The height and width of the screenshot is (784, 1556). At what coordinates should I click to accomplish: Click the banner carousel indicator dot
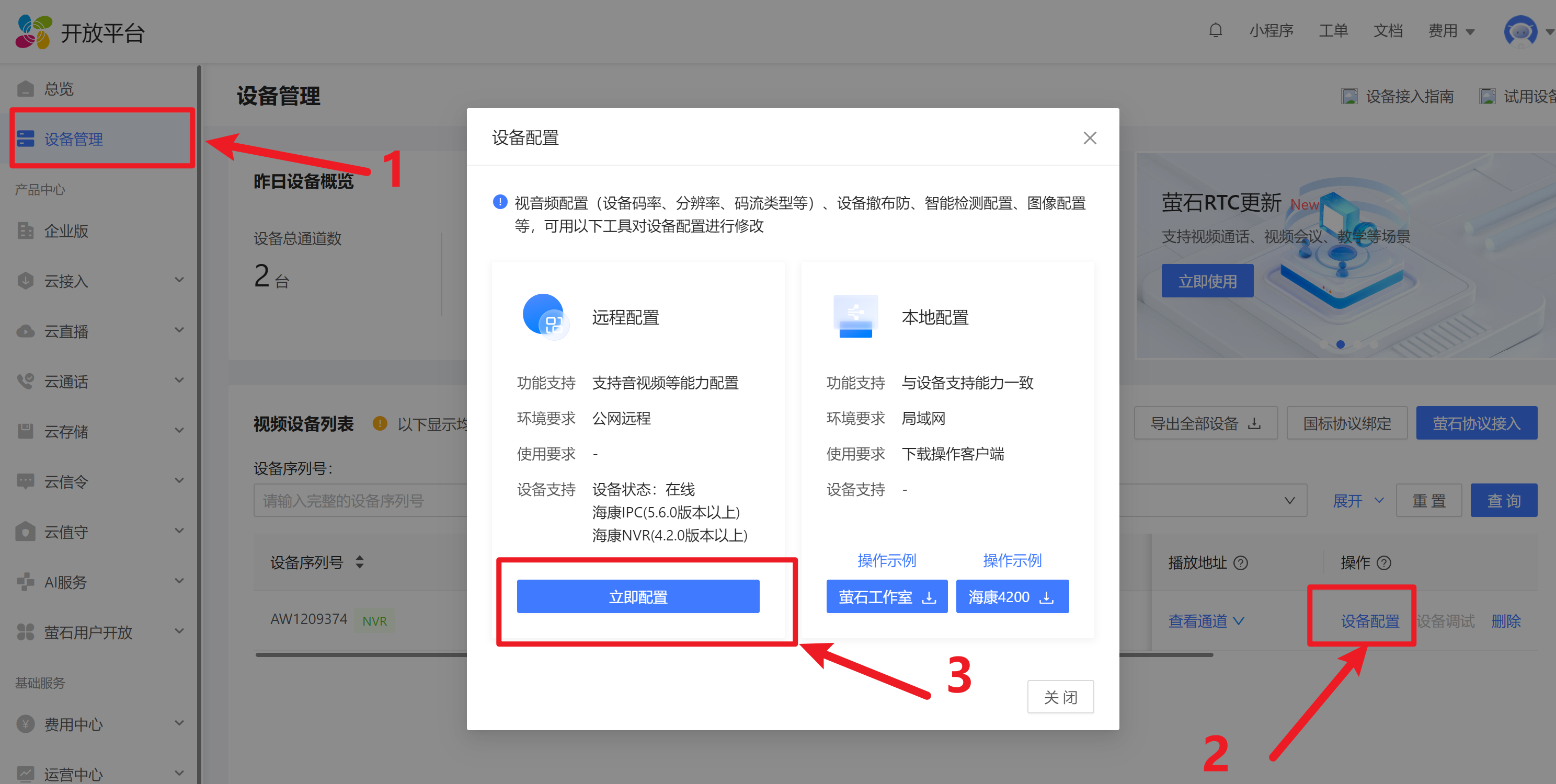click(1340, 344)
